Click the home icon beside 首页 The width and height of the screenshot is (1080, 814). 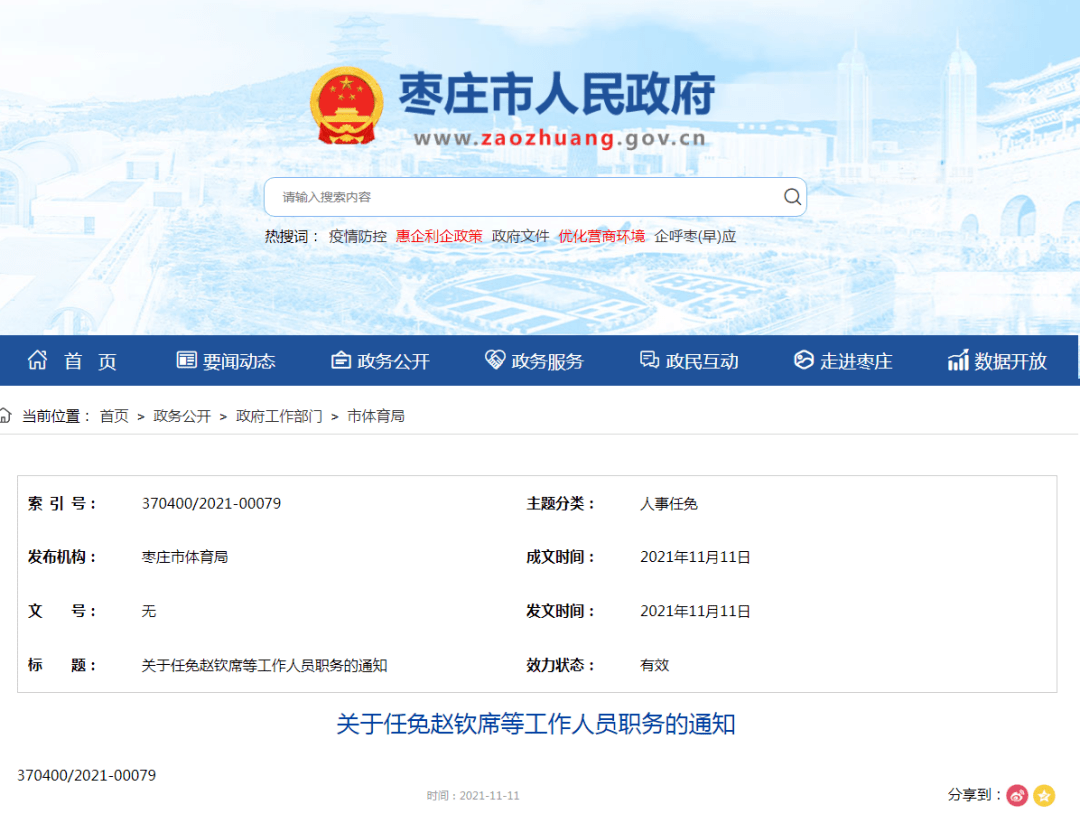click(36, 360)
